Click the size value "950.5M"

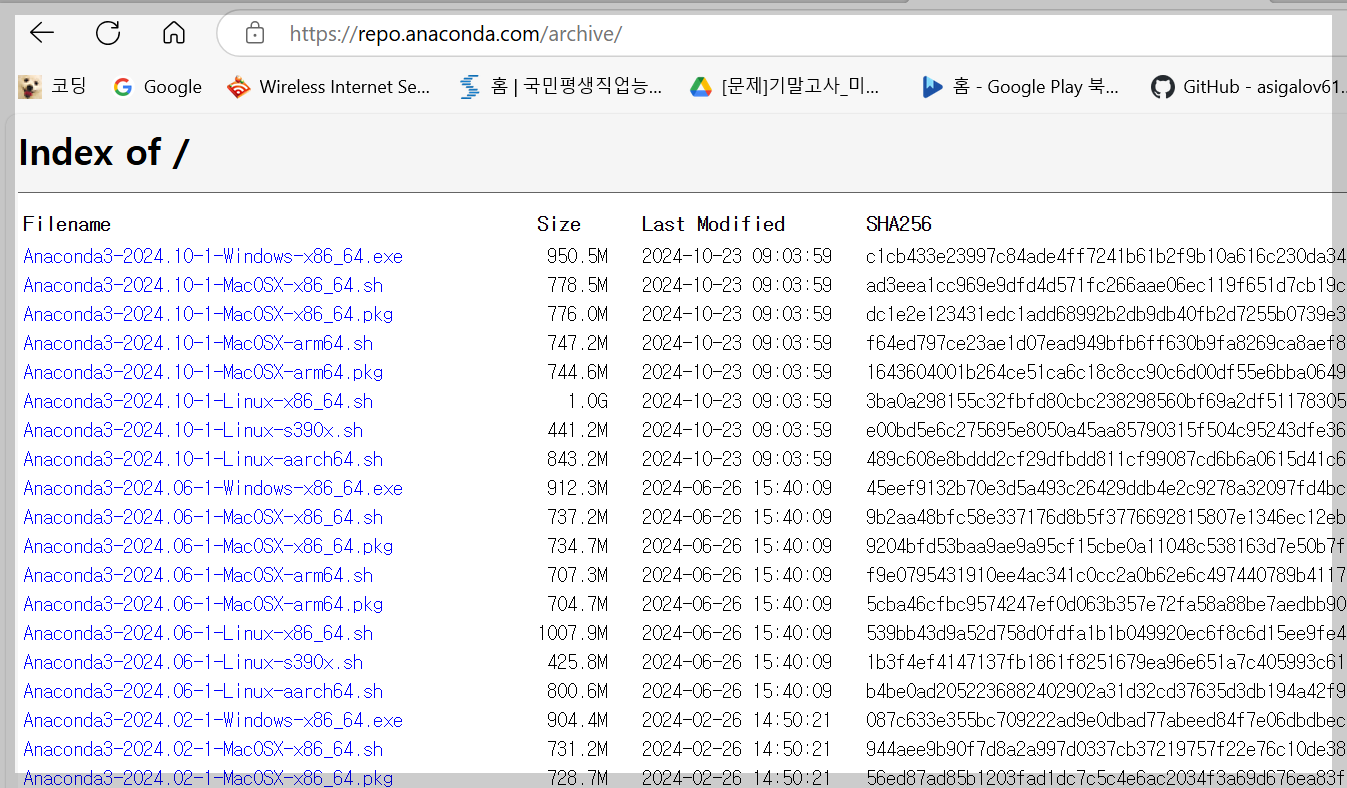[577, 256]
